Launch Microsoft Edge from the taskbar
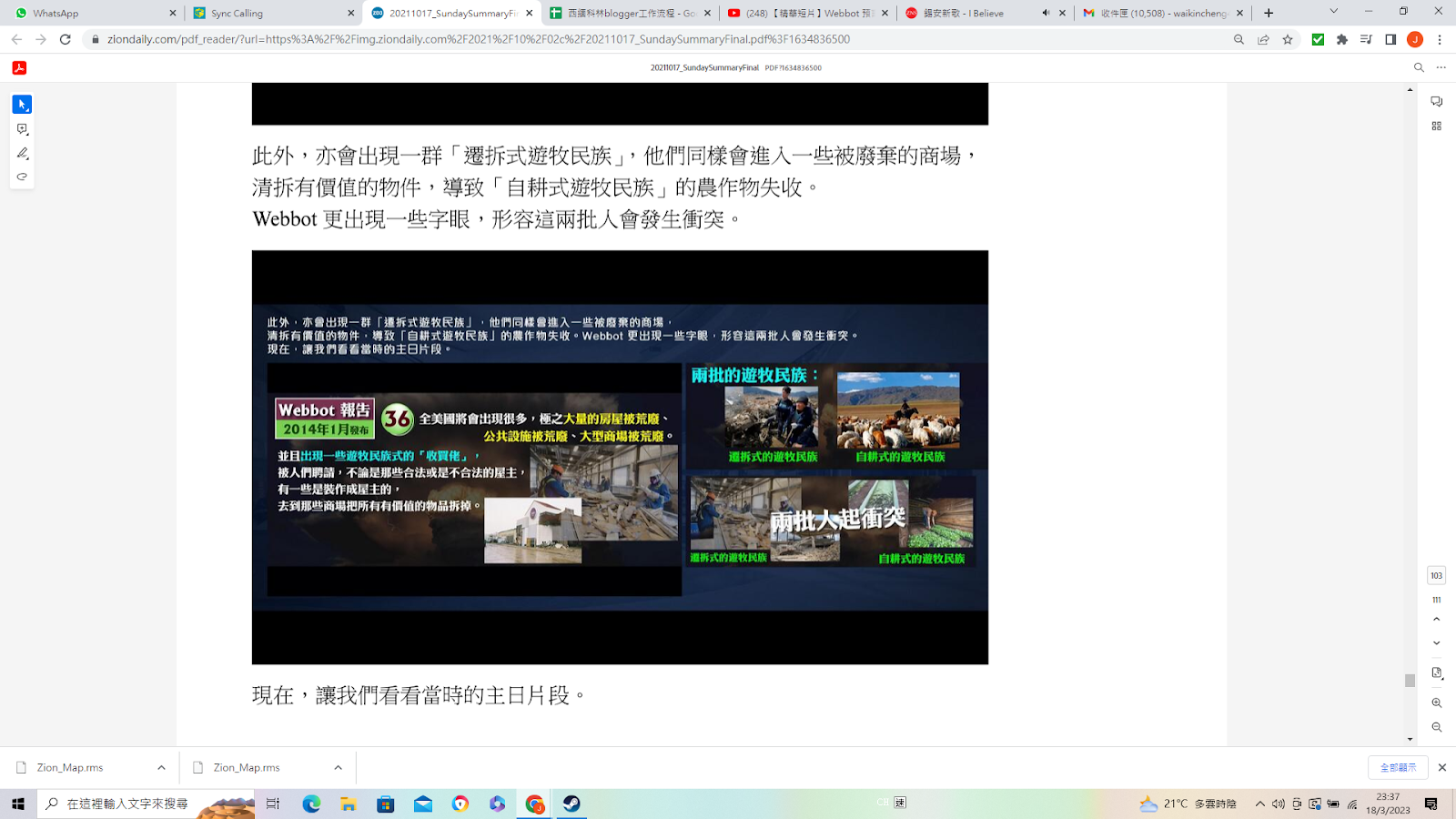Viewport: 1456px width, 819px height. pos(311,804)
